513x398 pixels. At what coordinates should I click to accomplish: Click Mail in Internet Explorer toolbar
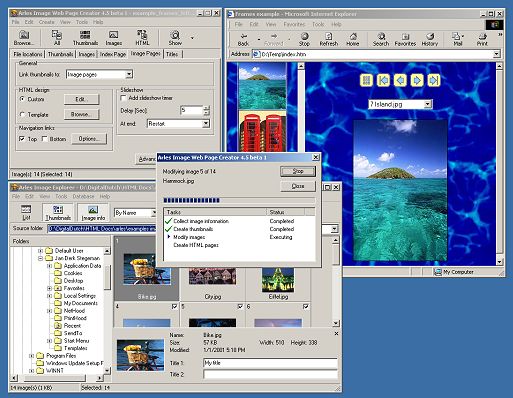pos(458,39)
